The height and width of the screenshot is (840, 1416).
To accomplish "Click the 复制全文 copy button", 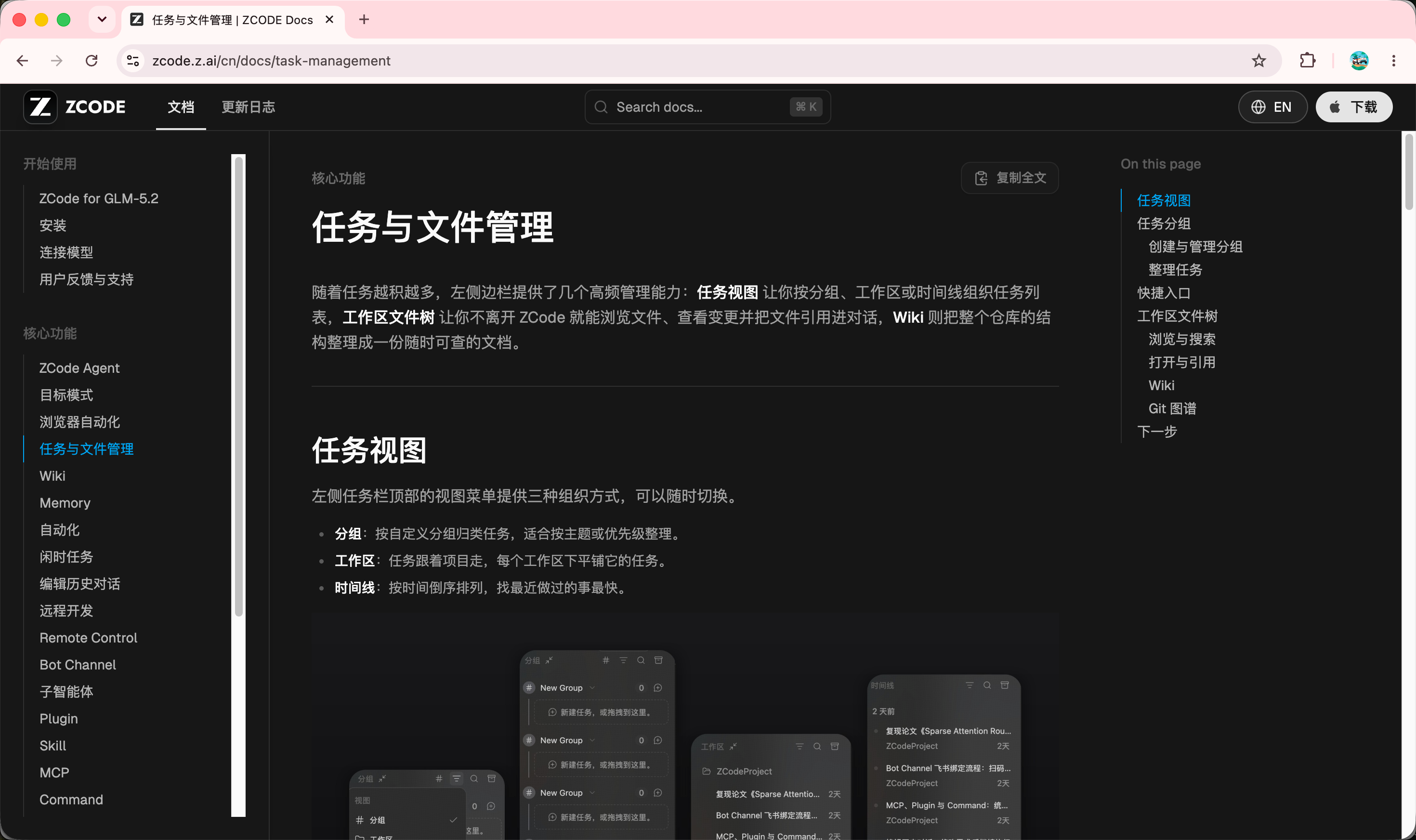I will 1010,178.
